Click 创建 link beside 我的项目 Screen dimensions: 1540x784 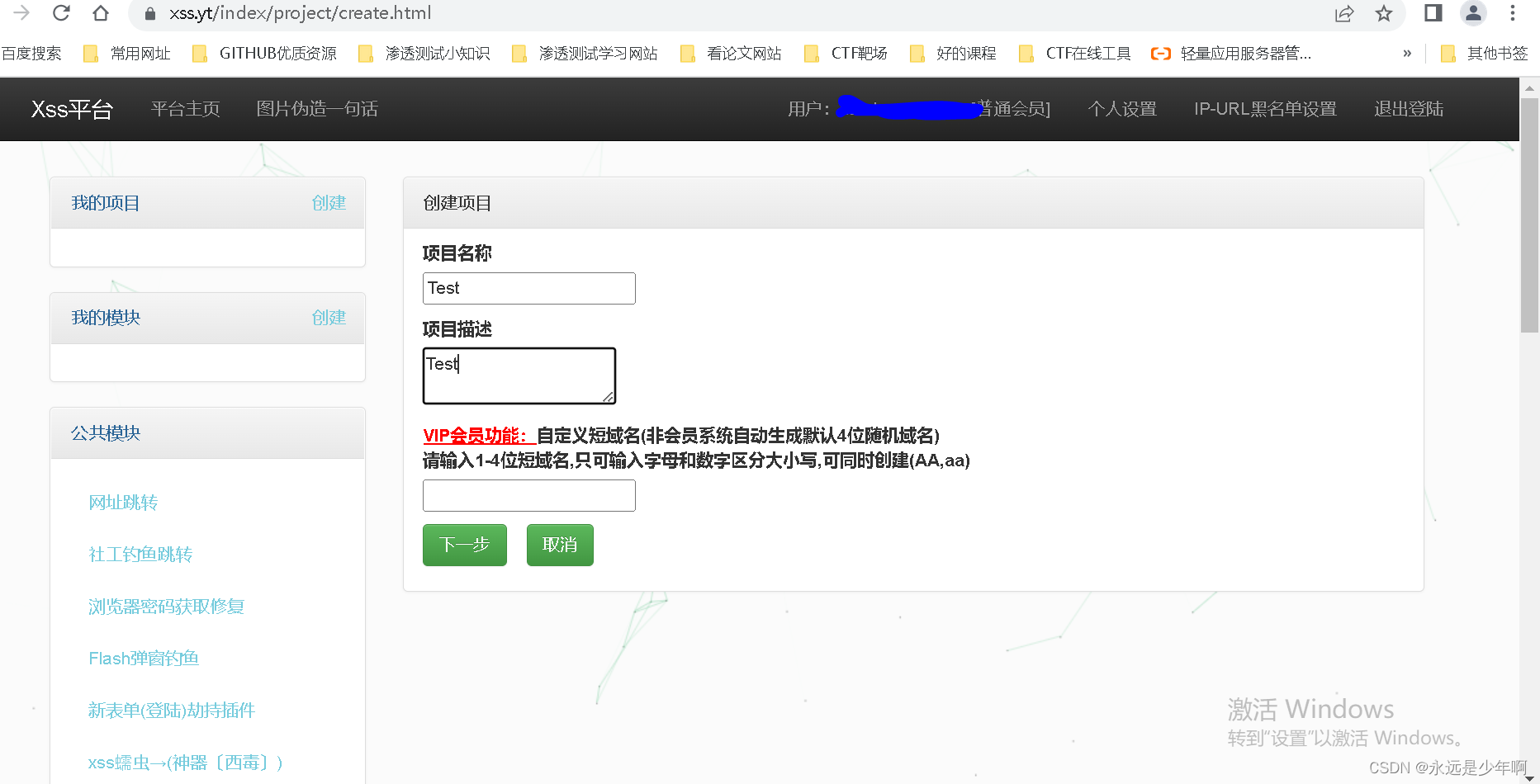coord(329,203)
